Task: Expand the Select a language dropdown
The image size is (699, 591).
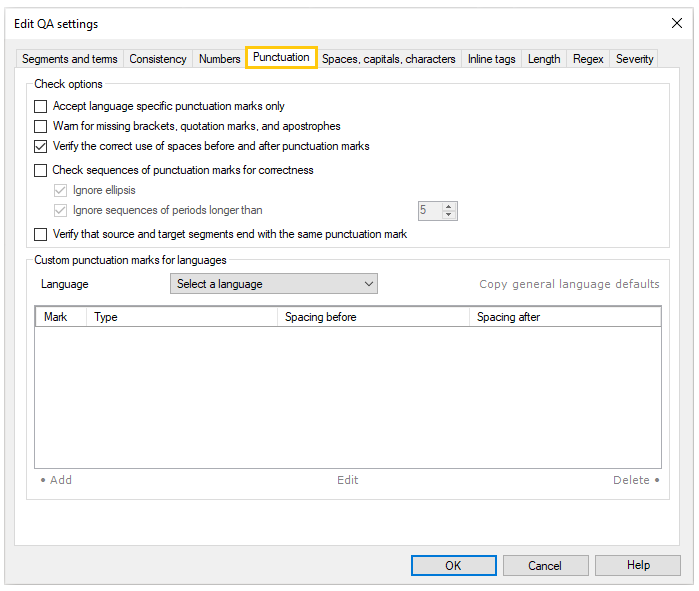Action: click(x=273, y=284)
